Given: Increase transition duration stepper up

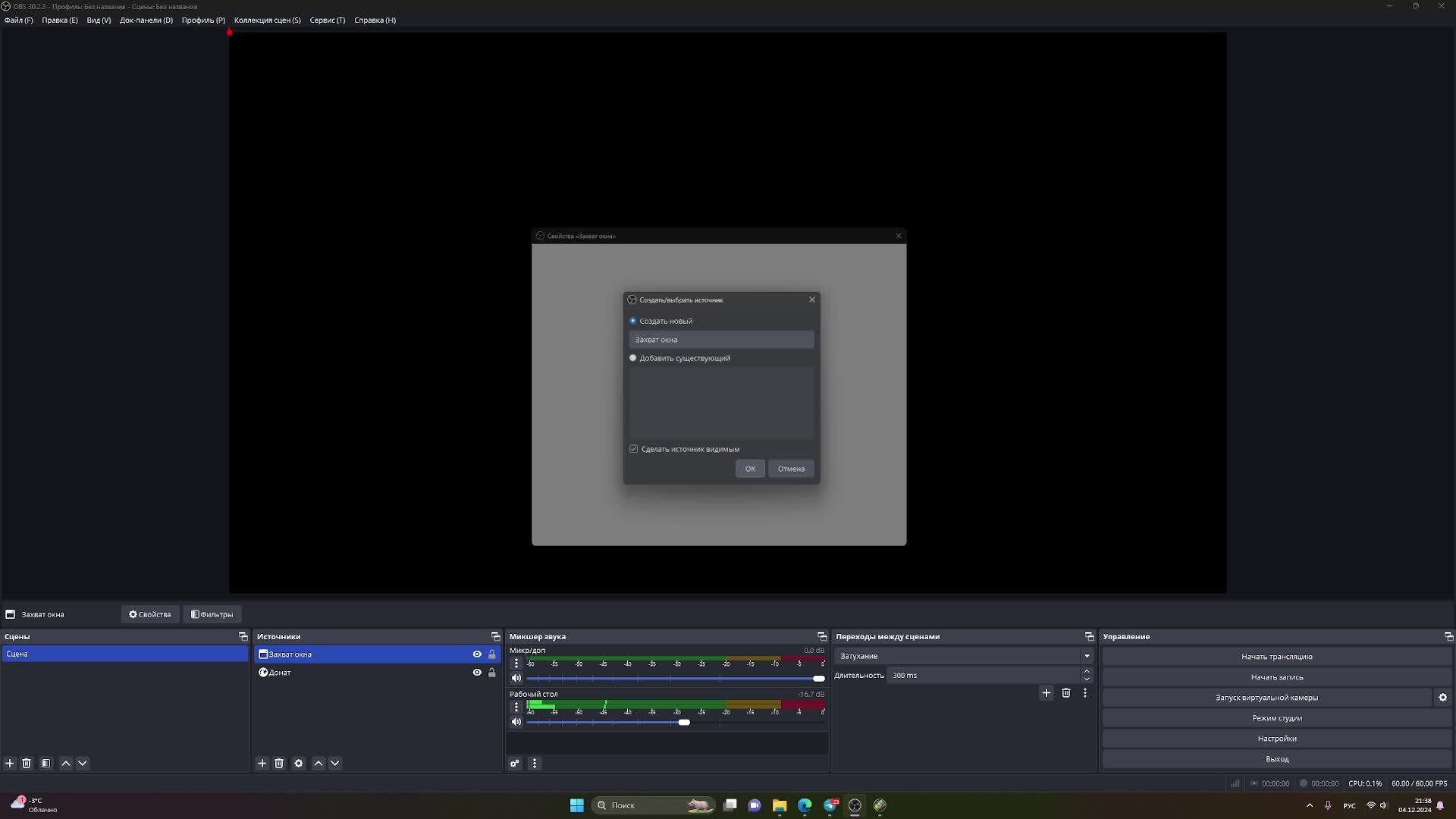Looking at the screenshot, I should click(1087, 672).
